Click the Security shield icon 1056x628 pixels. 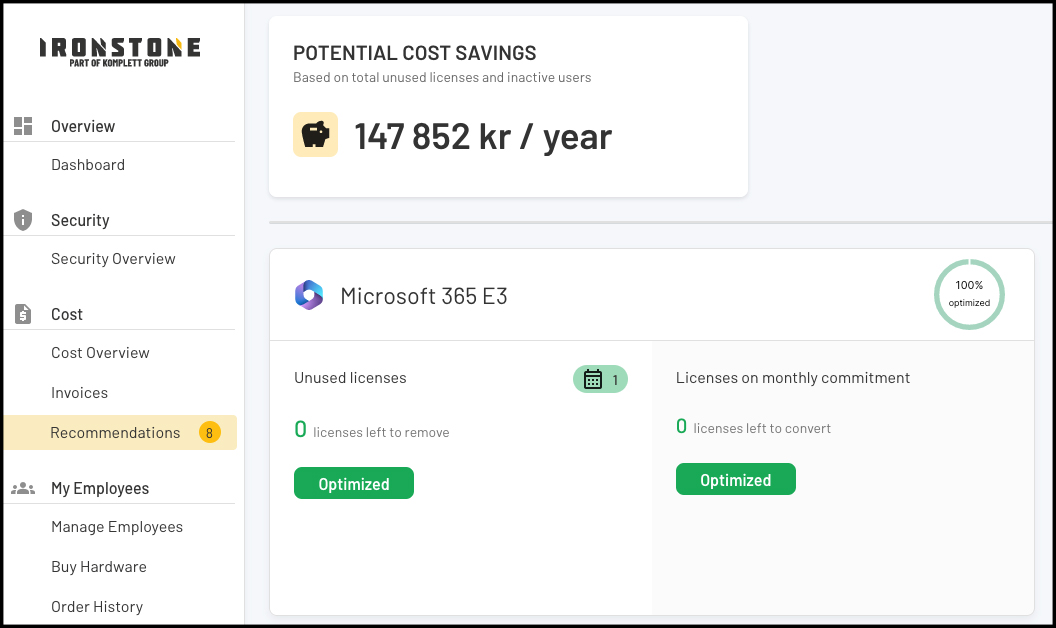[23, 220]
